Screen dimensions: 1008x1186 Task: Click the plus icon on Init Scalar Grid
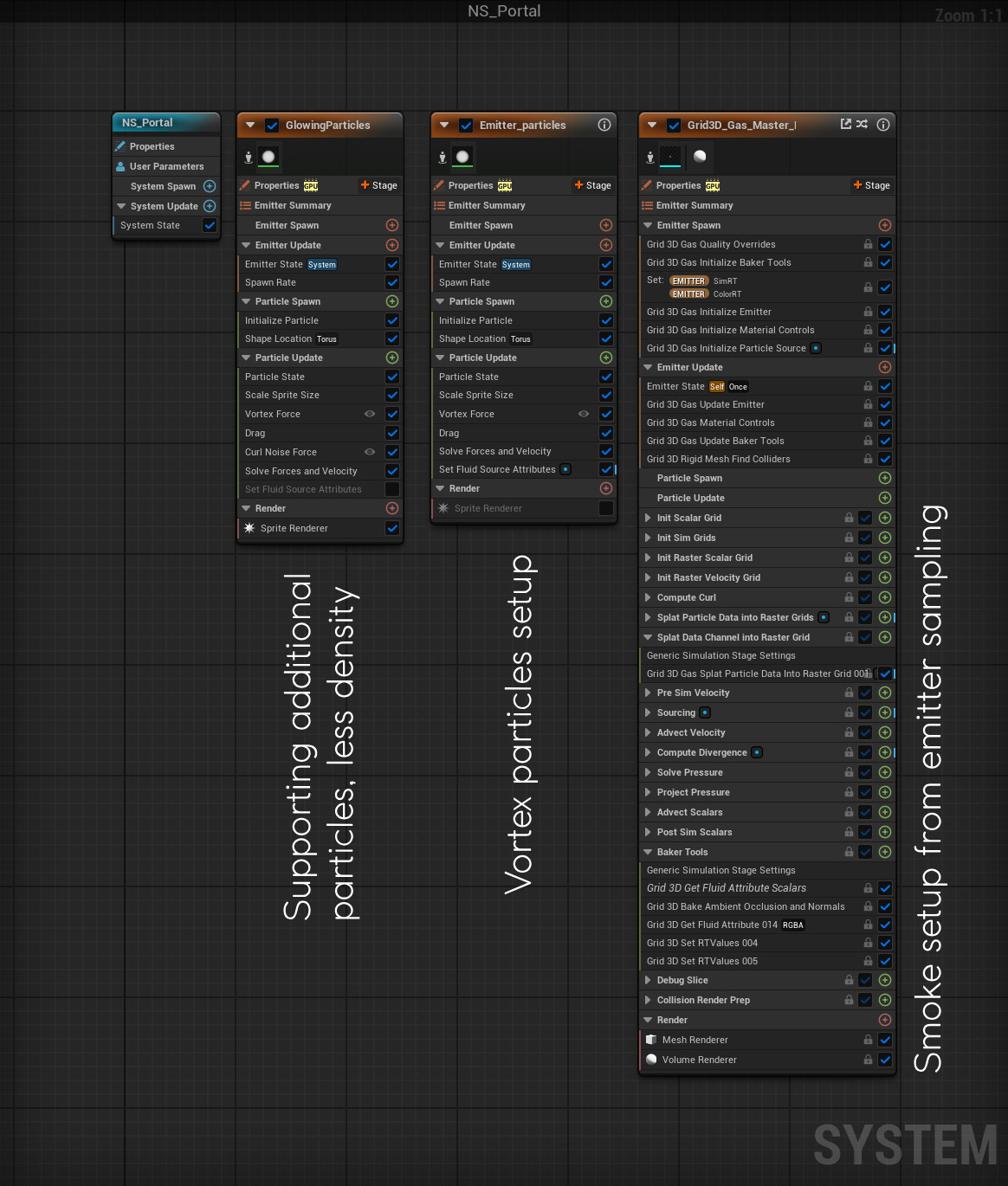(885, 518)
